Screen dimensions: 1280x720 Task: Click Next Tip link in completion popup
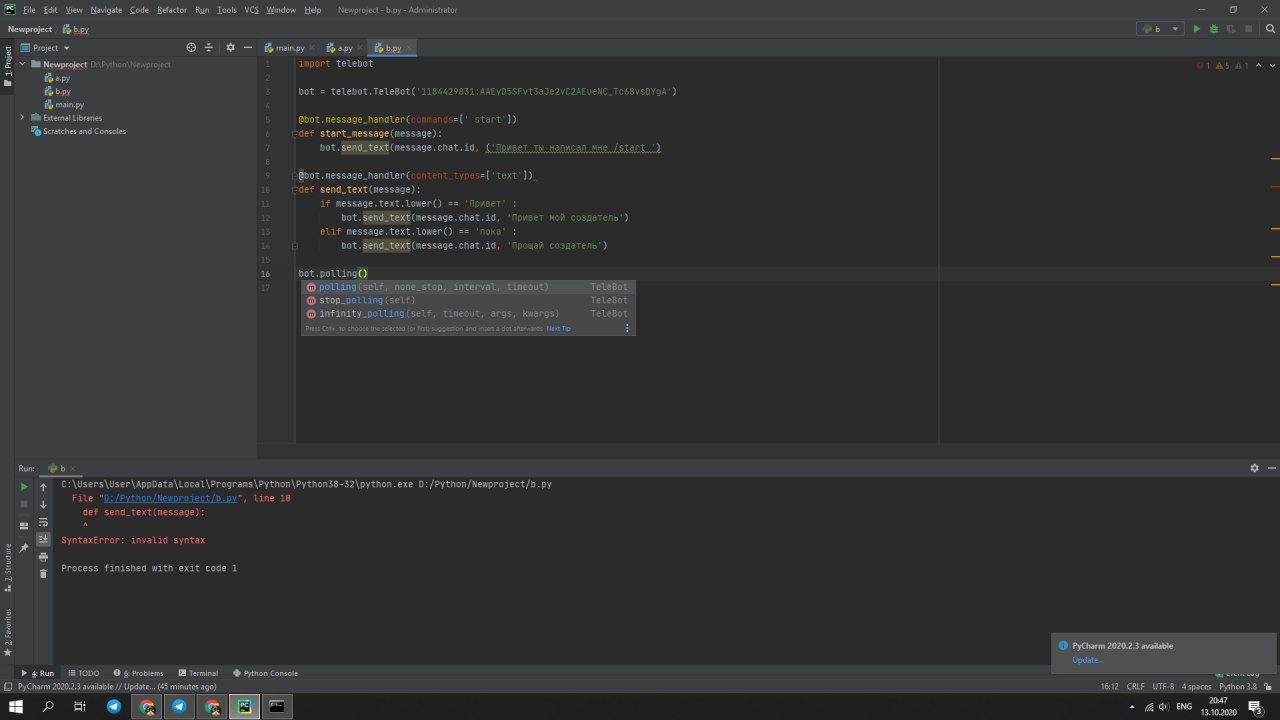click(558, 328)
